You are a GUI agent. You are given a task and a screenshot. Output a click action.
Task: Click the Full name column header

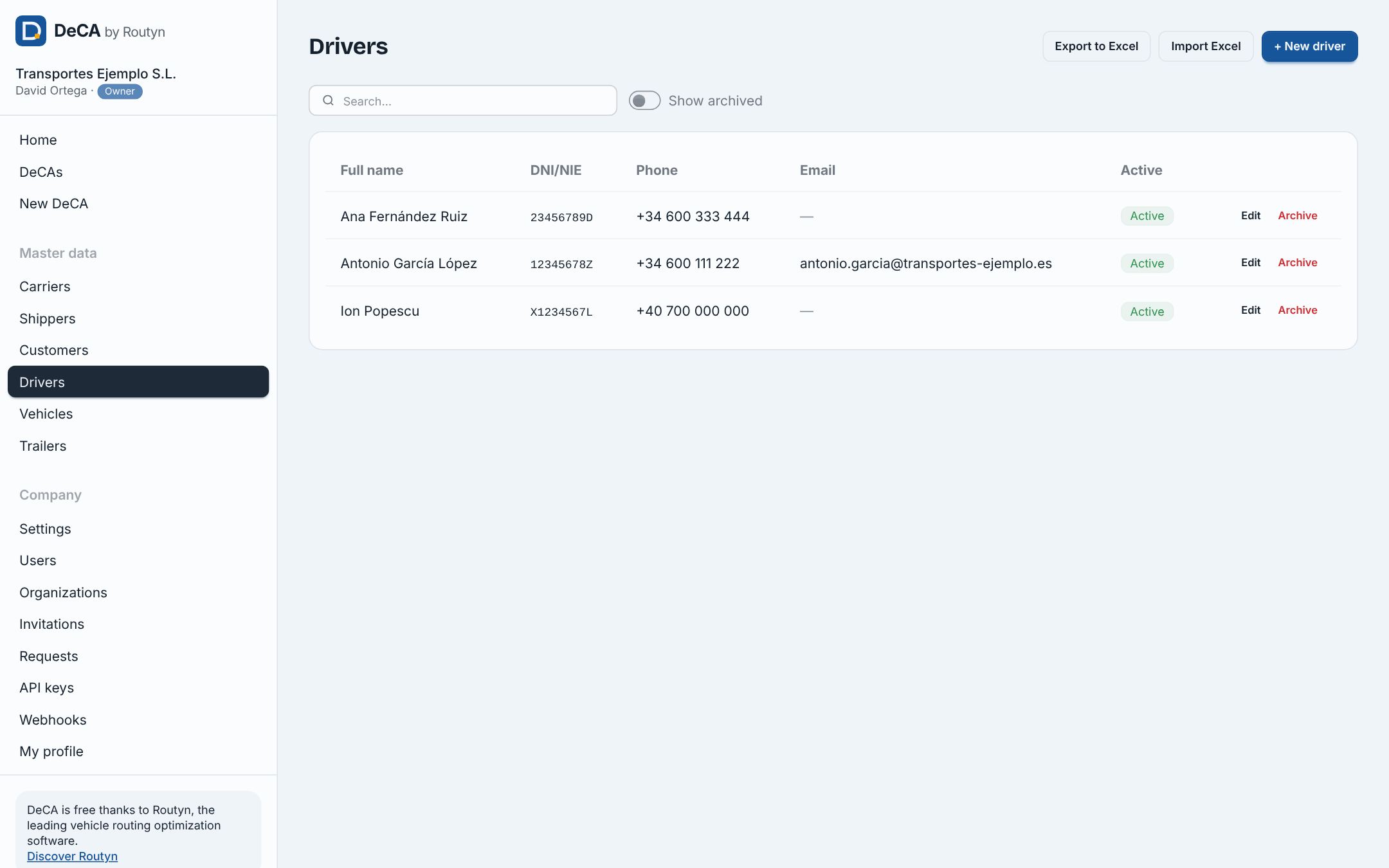coord(372,170)
